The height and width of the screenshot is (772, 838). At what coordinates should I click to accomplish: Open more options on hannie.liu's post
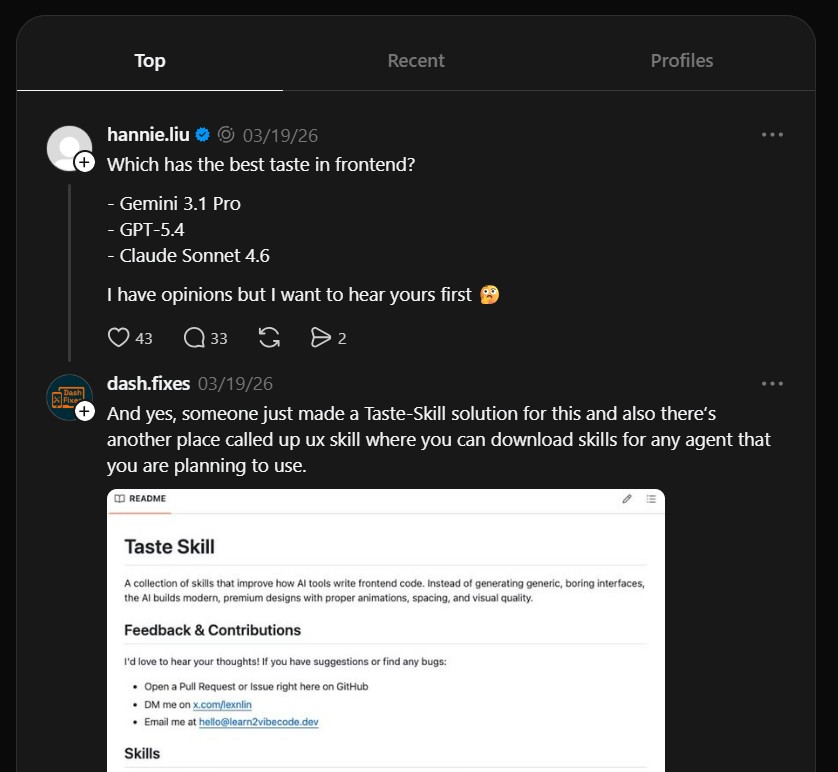point(772,135)
